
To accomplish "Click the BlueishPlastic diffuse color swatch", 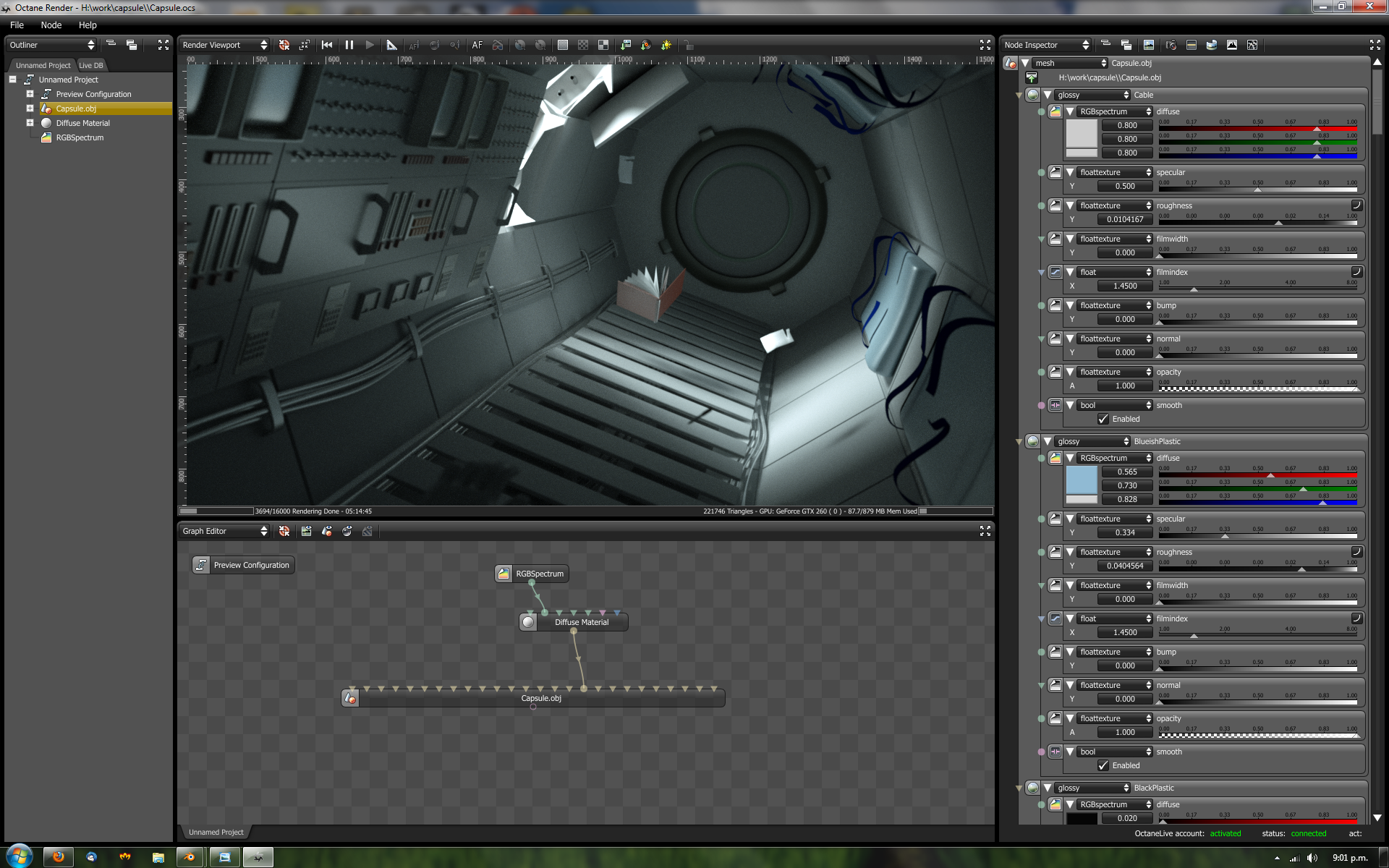I will [1082, 480].
